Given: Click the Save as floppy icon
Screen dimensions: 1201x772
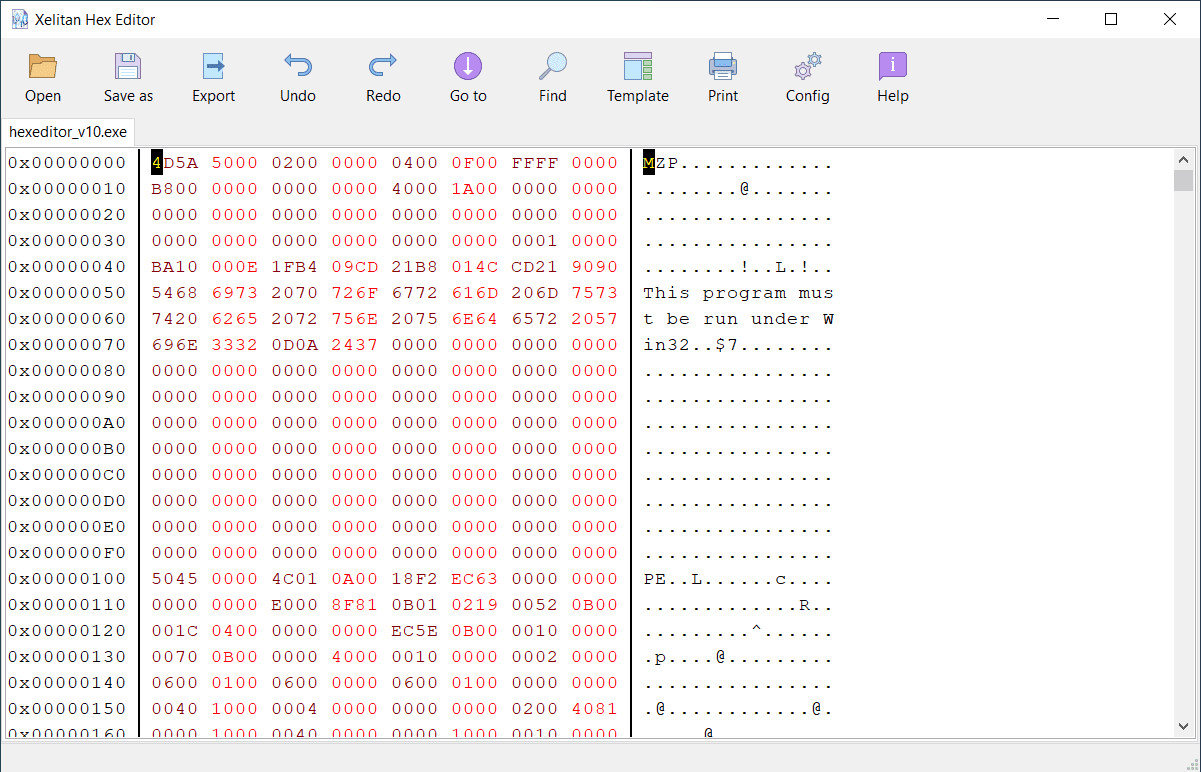Looking at the screenshot, I should pyautogui.click(x=128, y=67).
